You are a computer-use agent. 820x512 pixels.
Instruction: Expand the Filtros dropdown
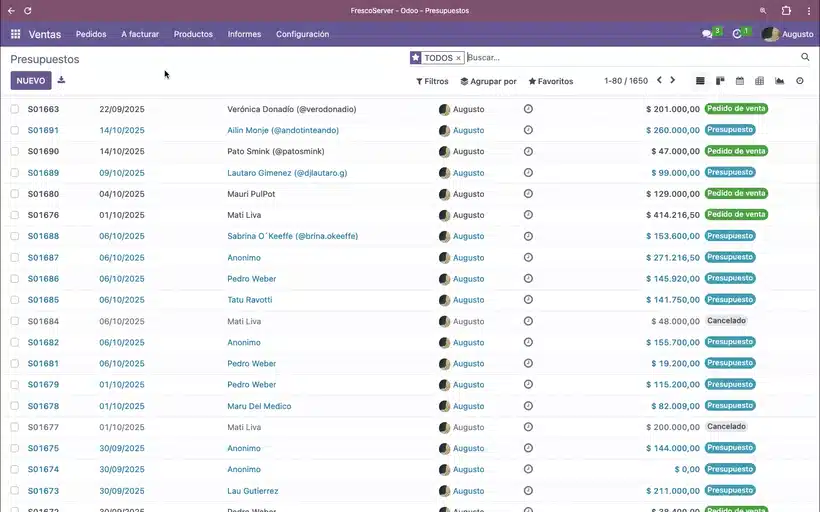point(432,81)
